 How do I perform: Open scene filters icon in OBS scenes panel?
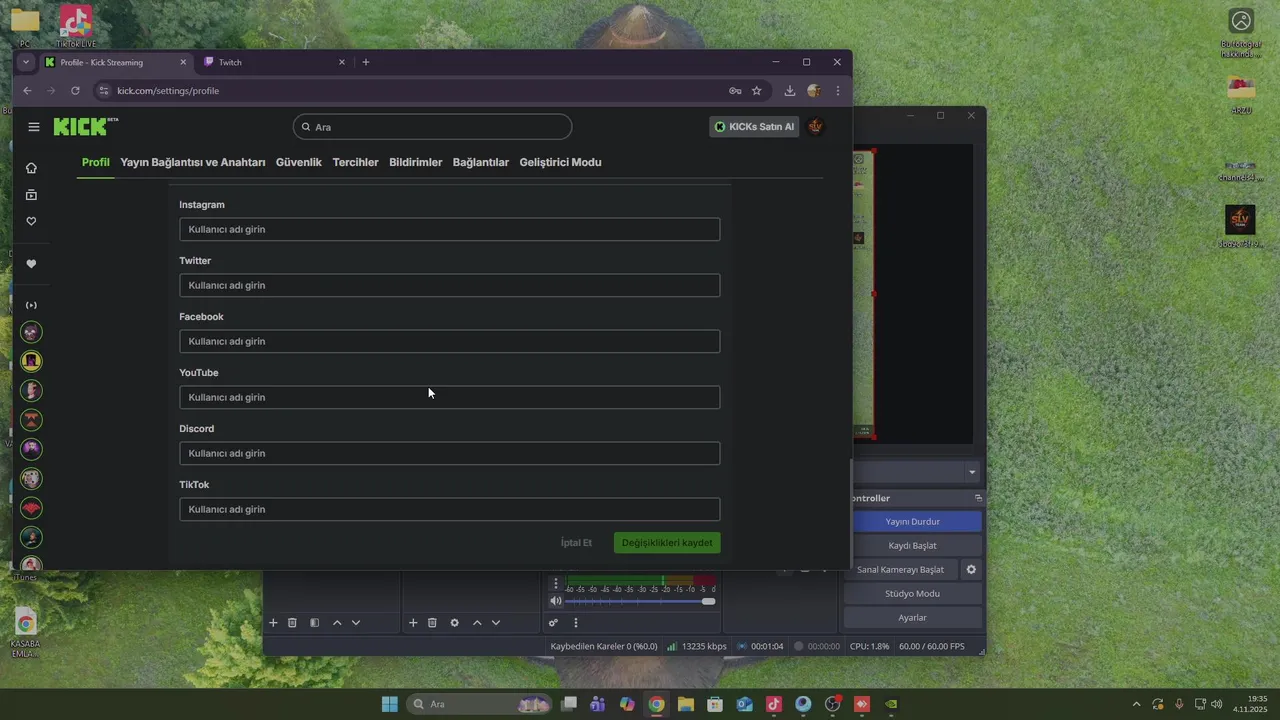[315, 623]
